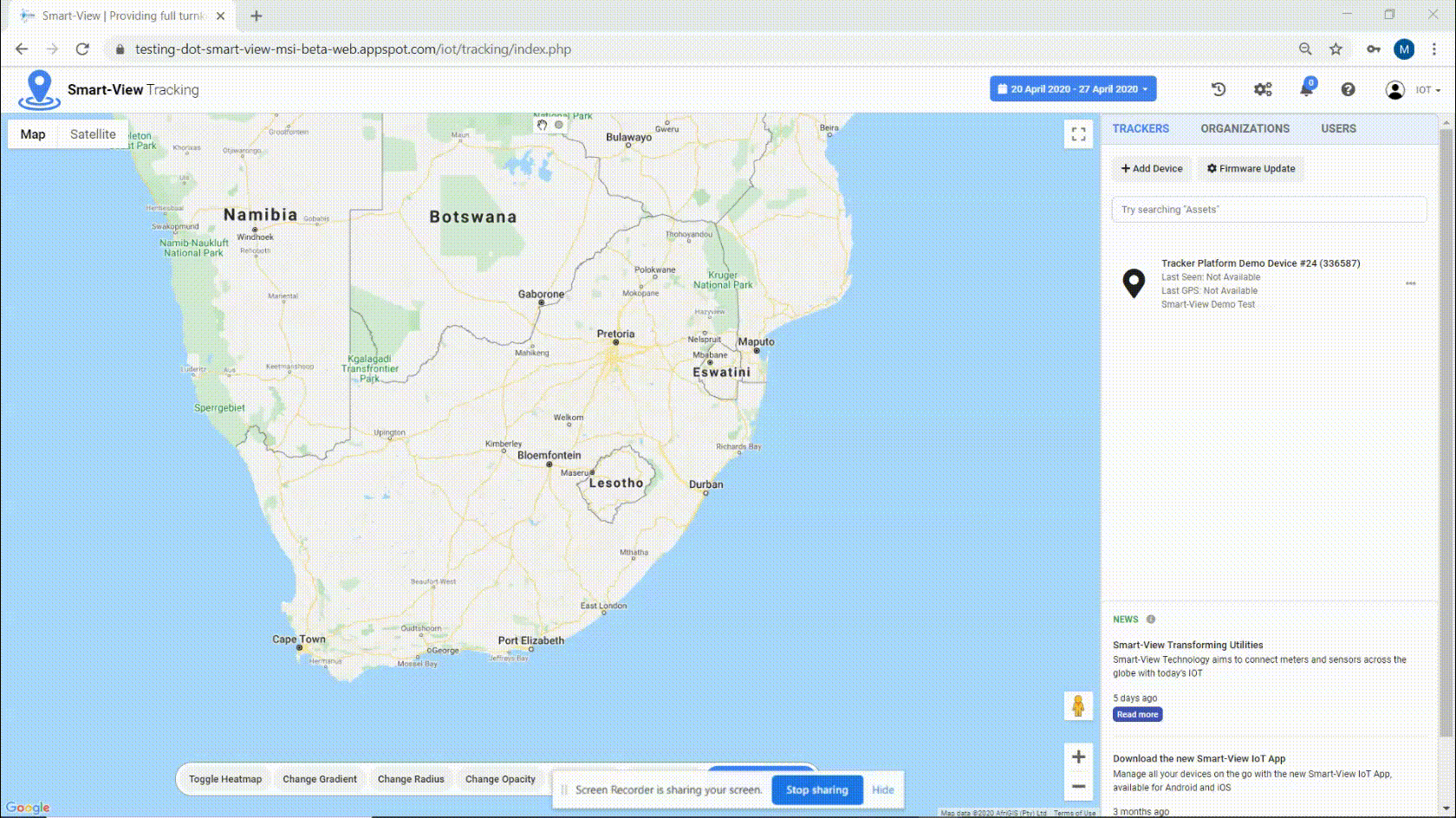Hide the screen recorder sharing bar
The height and width of the screenshot is (818, 1456).
click(882, 789)
